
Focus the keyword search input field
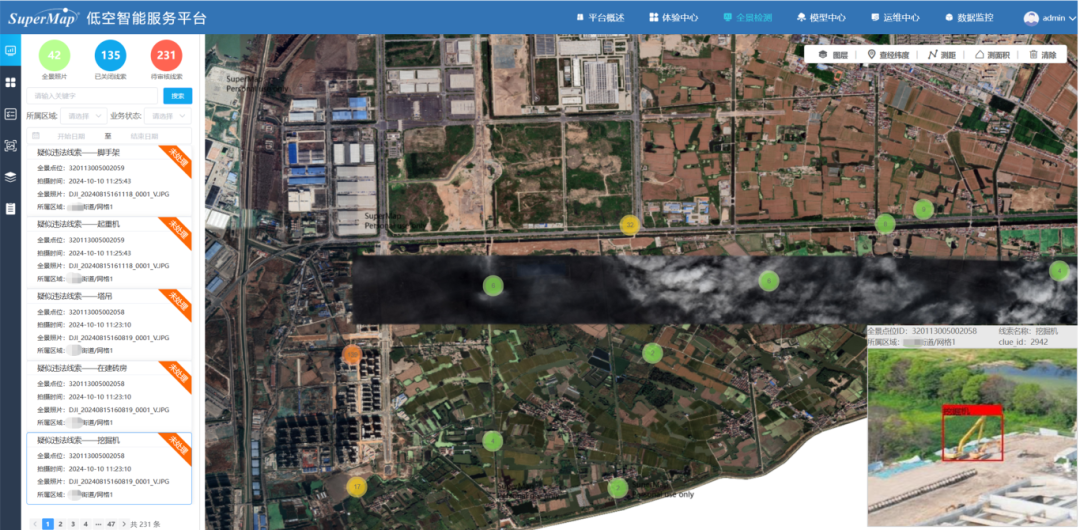tap(92, 96)
